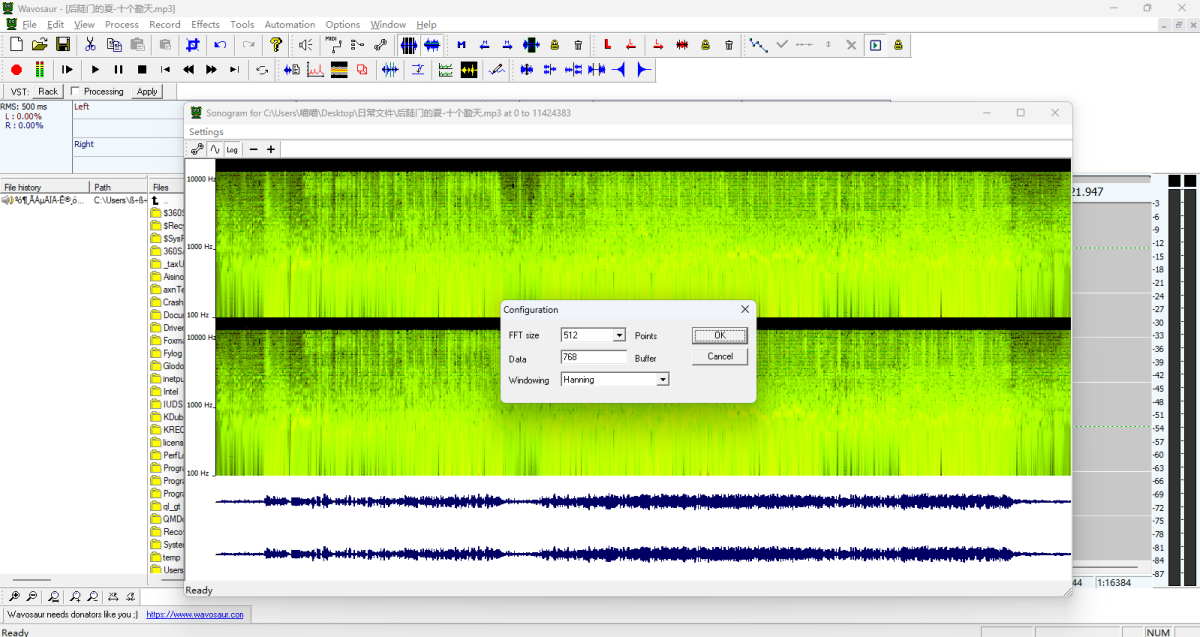Screen dimensions: 1200x637
Task: Toggle loop playback icon
Action: tap(262, 70)
